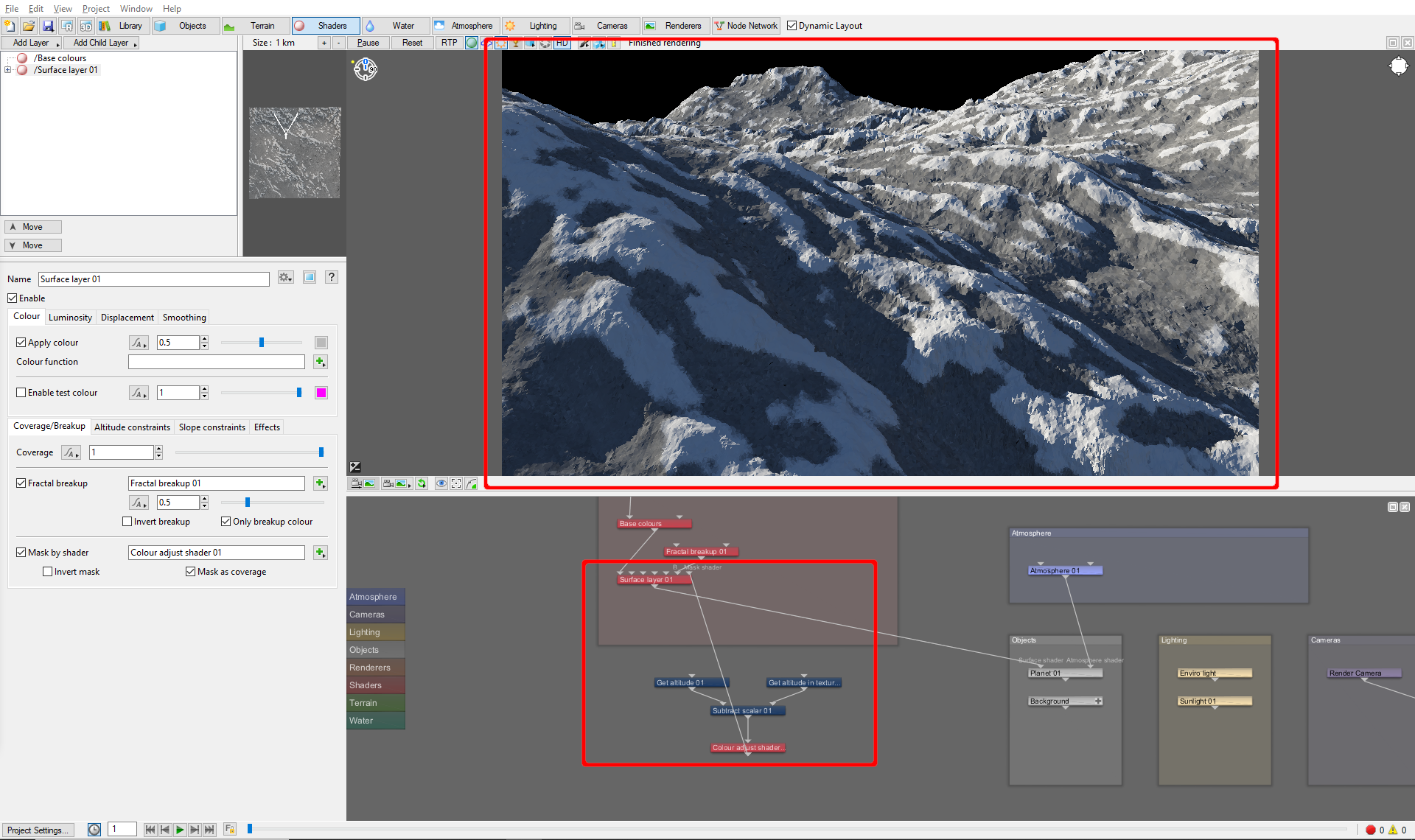Open the Project menu
The width and height of the screenshot is (1415, 840).
click(96, 9)
